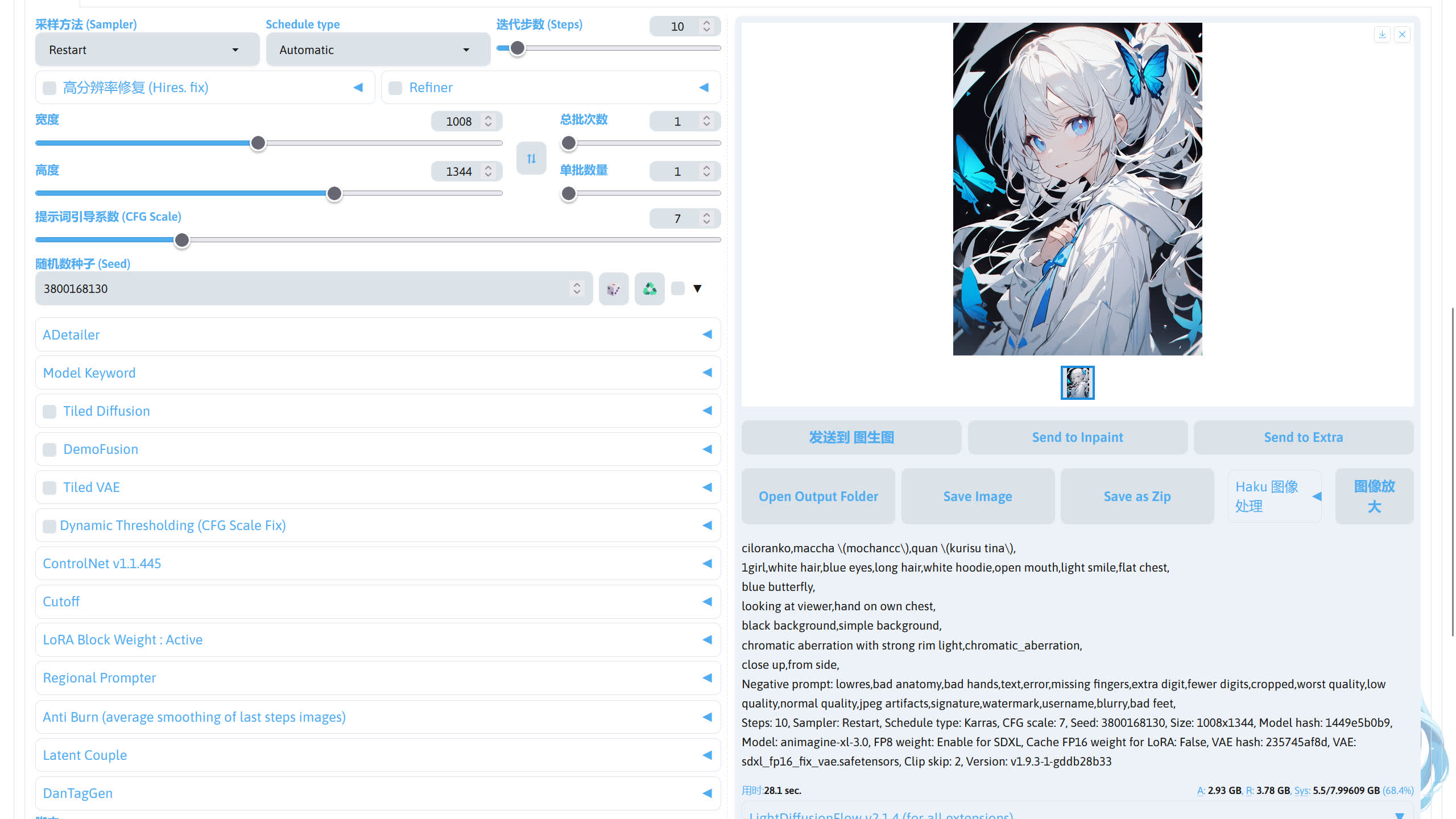Increment the Steps value stepper arrows
Image resolution: width=1456 pixels, height=819 pixels.
(706, 23)
